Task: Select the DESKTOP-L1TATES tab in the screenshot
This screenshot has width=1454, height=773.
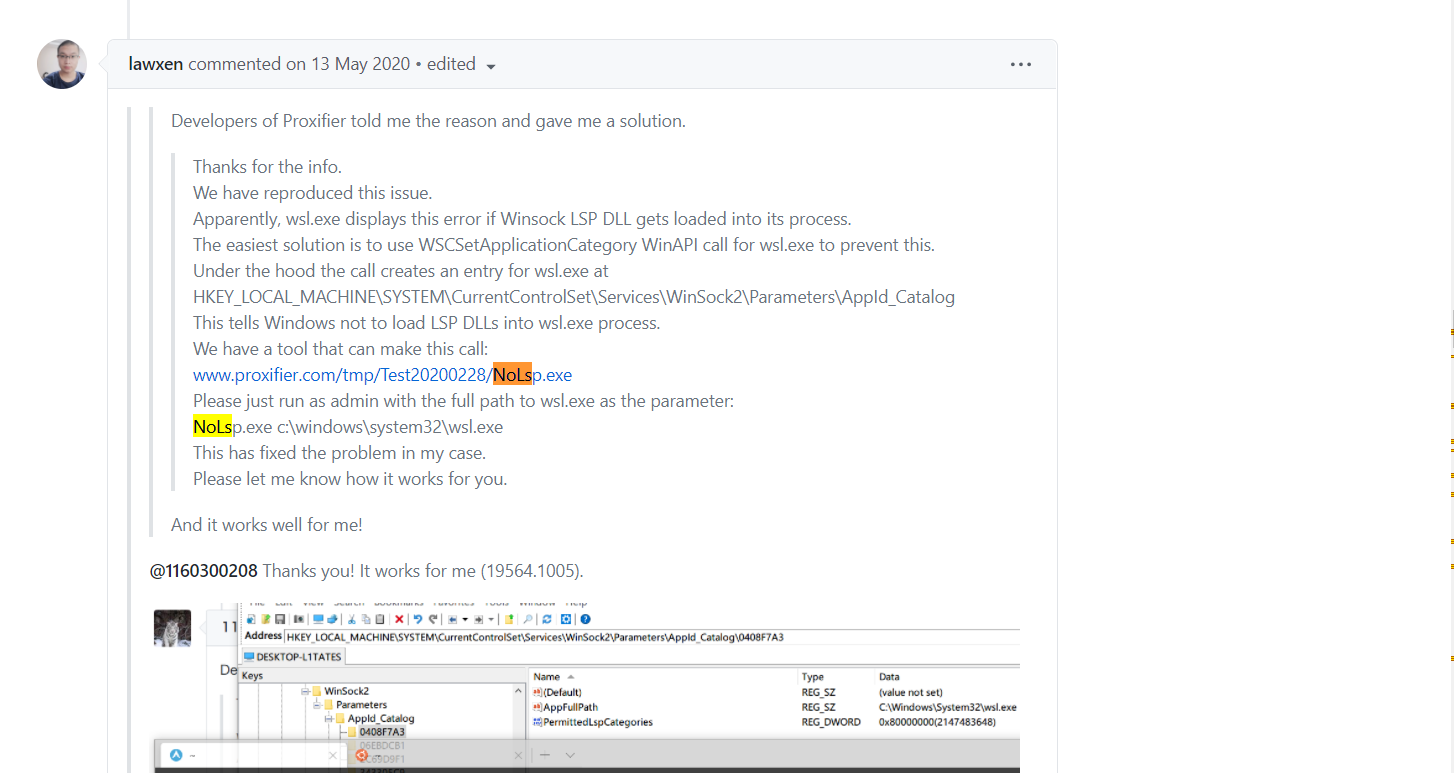Action: [x=293, y=657]
